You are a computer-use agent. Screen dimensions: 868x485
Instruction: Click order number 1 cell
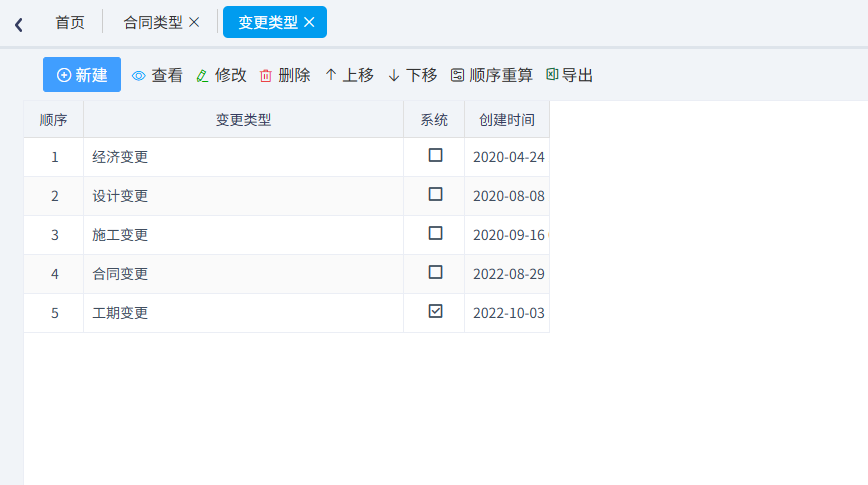[54, 157]
